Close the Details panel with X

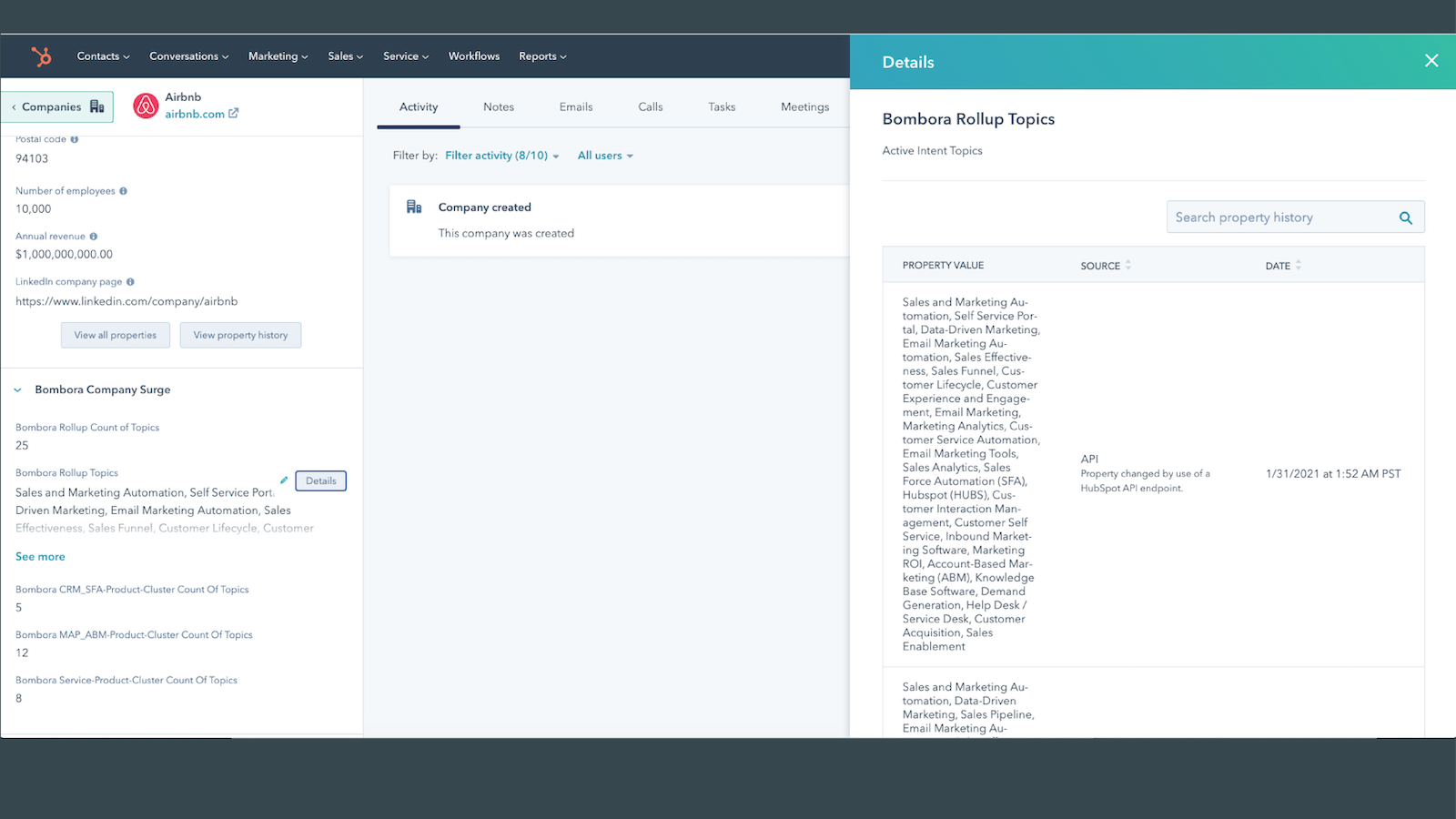pyautogui.click(x=1431, y=61)
